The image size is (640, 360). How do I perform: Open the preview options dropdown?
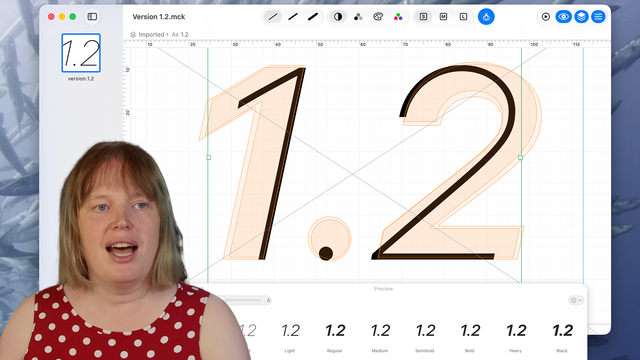[x=576, y=300]
